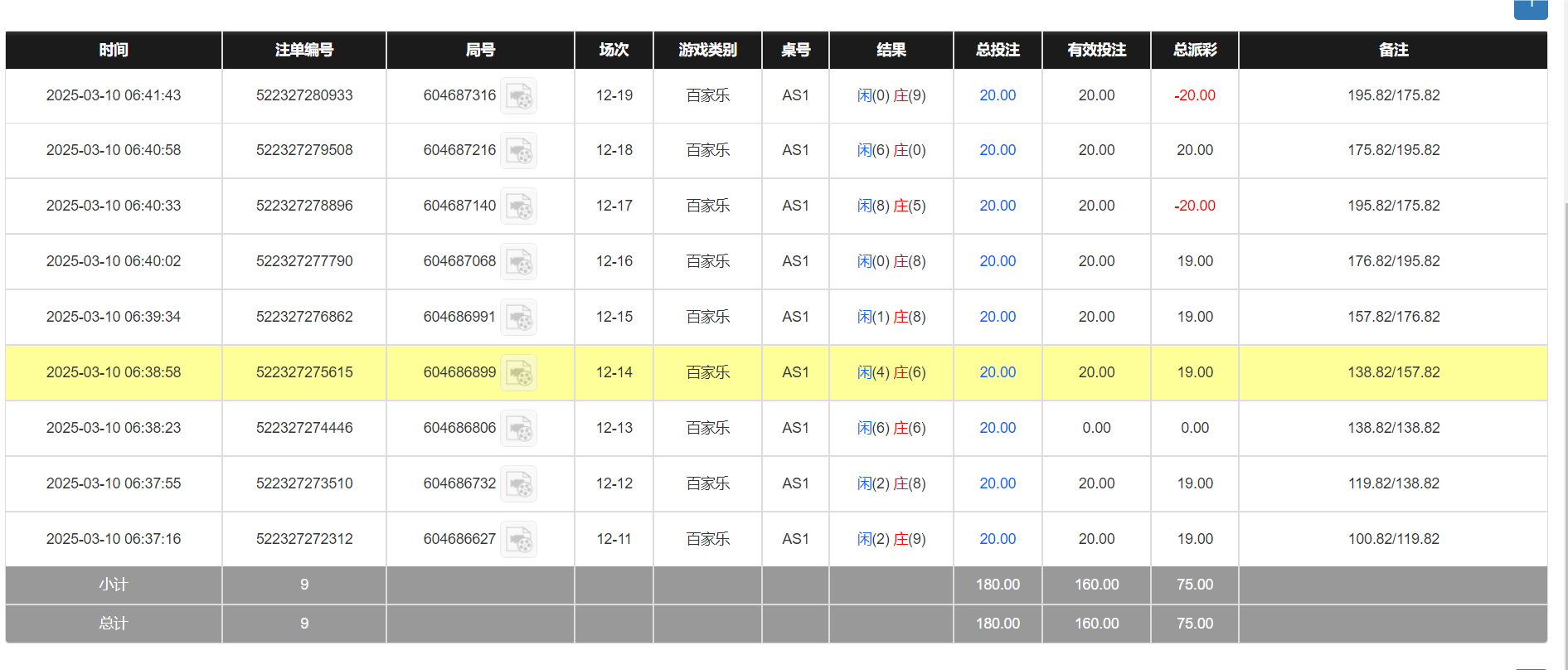
Task: Click blue 20.00 total bet for session 12-17
Action: tap(998, 206)
